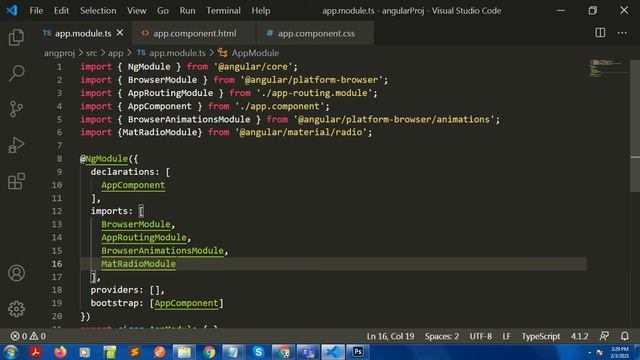Click AppRoutingModule on line 14
This screenshot has width=640, height=360.
[144, 238]
